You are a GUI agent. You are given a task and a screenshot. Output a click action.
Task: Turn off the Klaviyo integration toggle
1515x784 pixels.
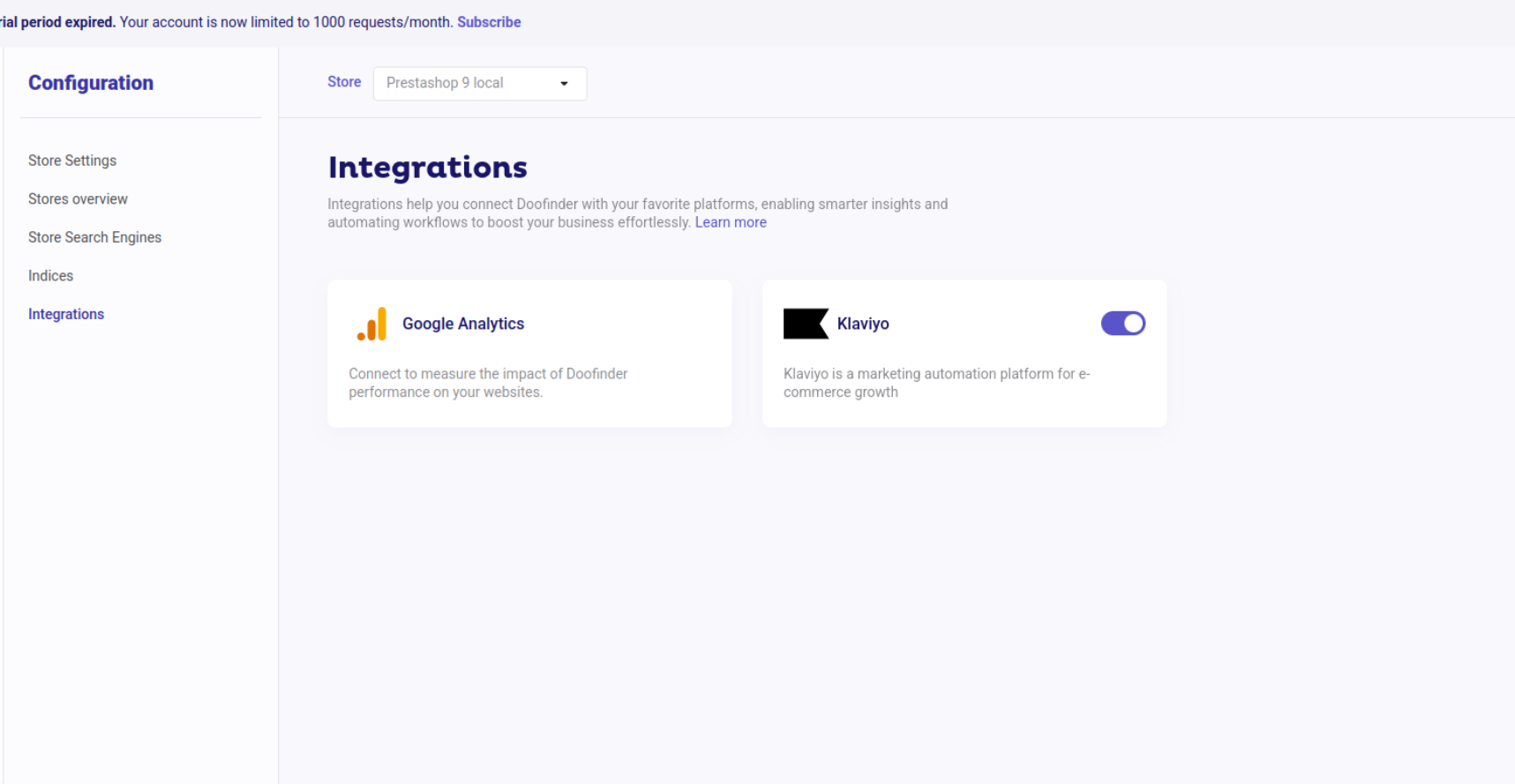point(1122,324)
